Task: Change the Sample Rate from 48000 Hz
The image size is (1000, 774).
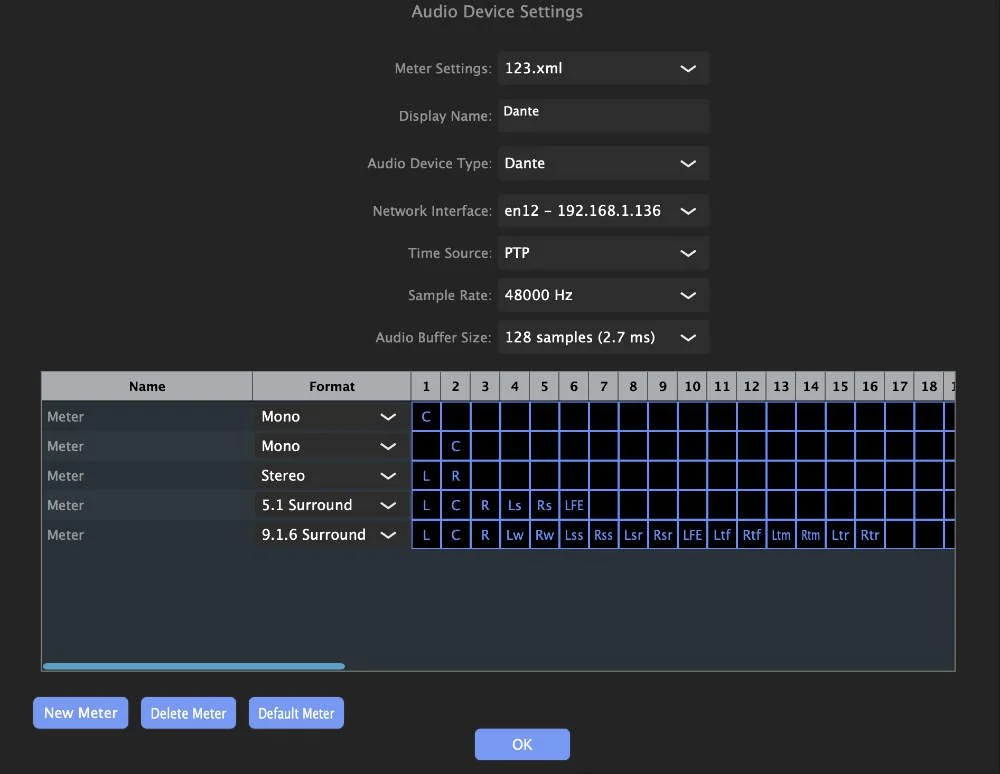Action: 603,295
